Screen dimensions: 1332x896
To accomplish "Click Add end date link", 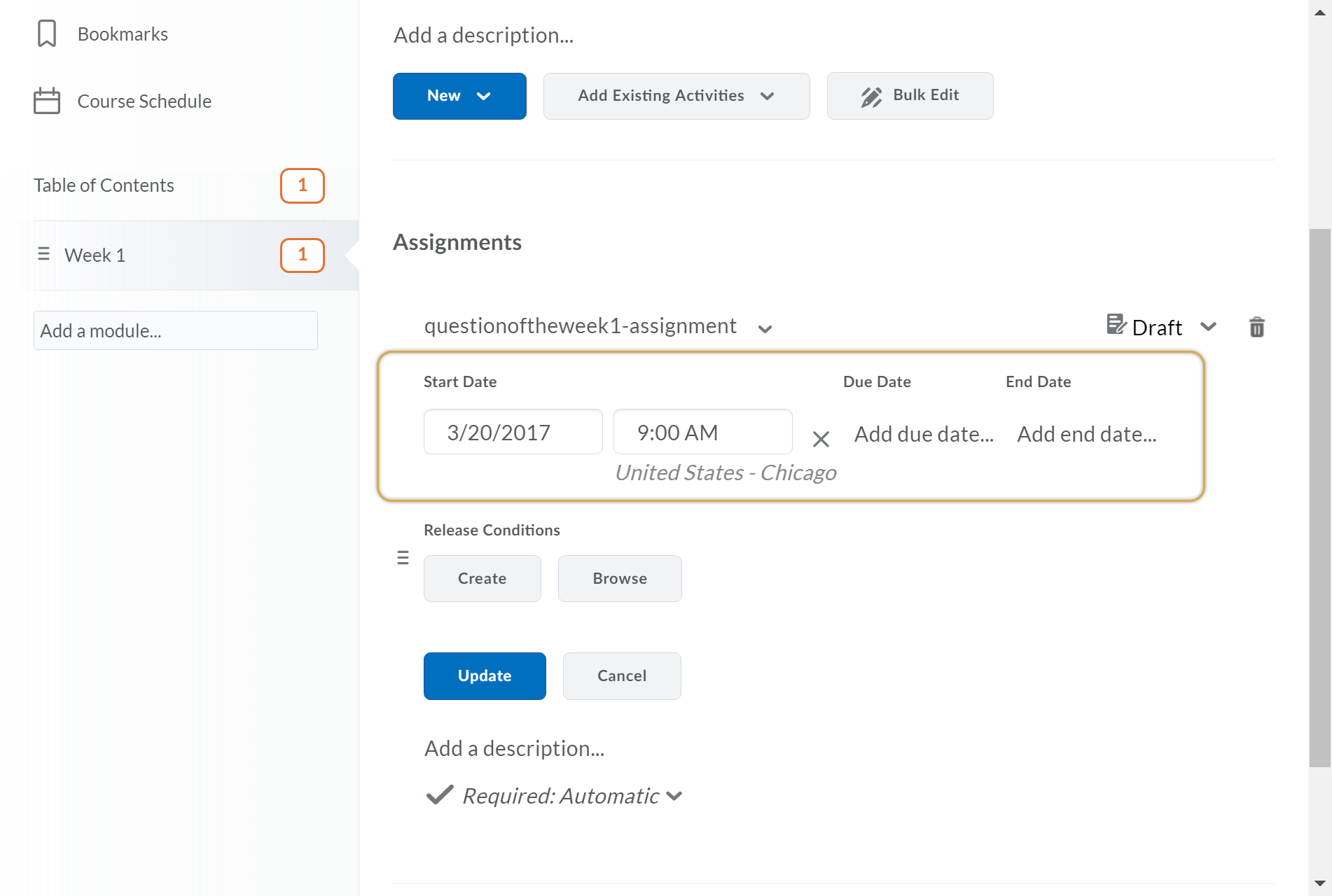I will [x=1087, y=434].
